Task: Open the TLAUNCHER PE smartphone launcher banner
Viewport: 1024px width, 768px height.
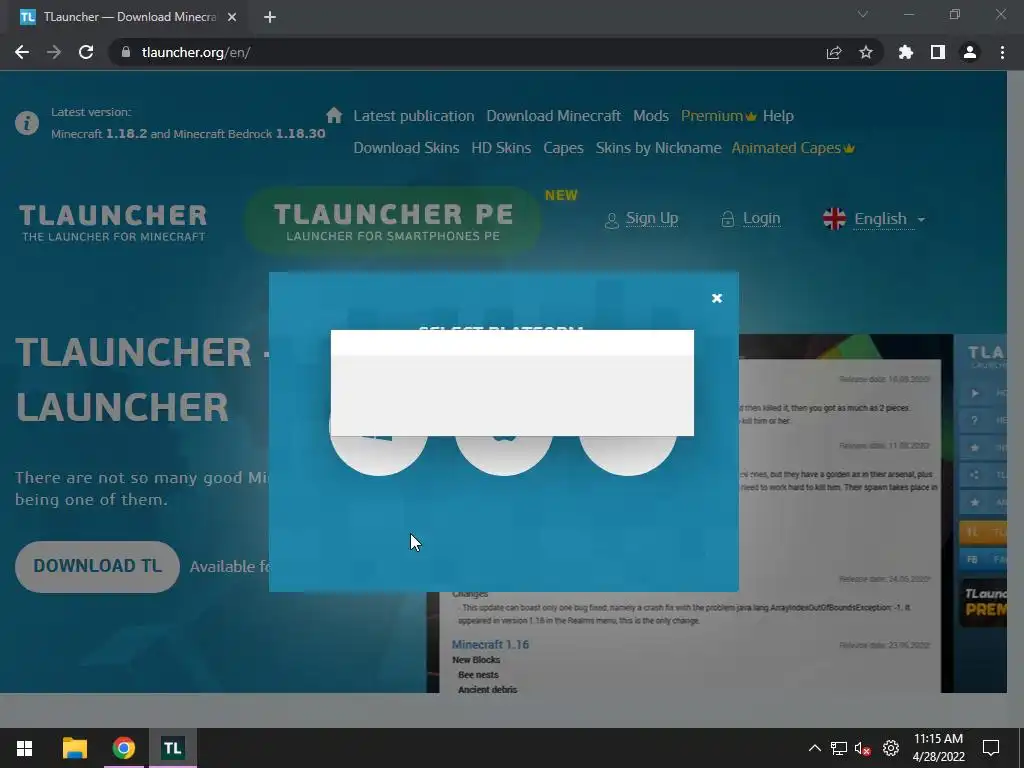Action: [393, 222]
